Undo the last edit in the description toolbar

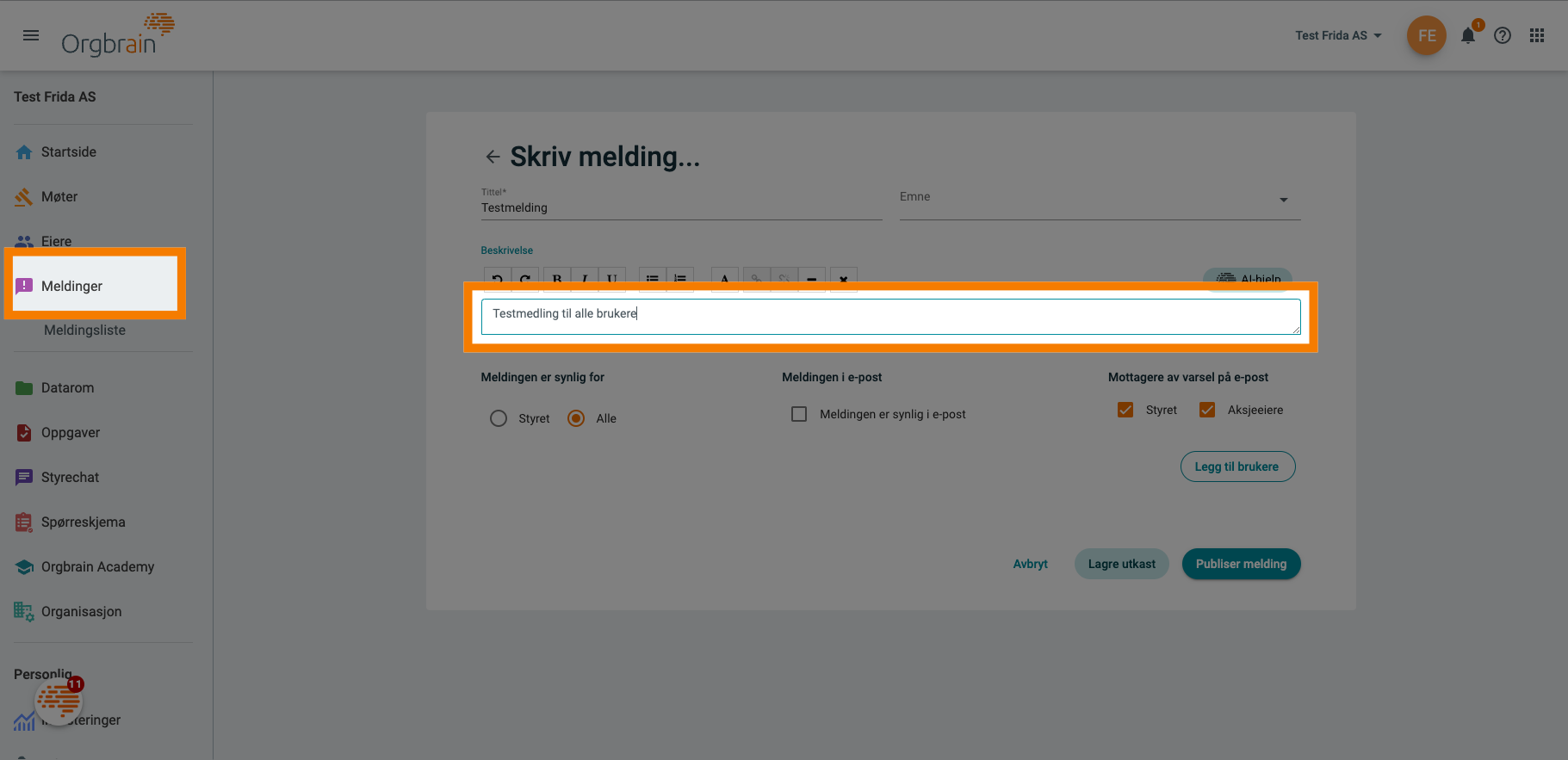coord(497,280)
